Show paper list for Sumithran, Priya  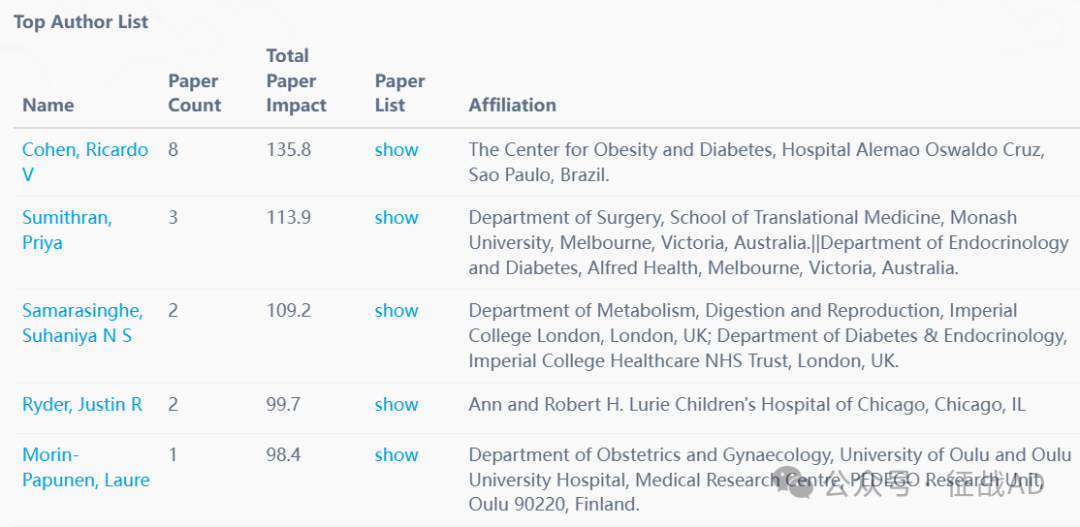396,218
